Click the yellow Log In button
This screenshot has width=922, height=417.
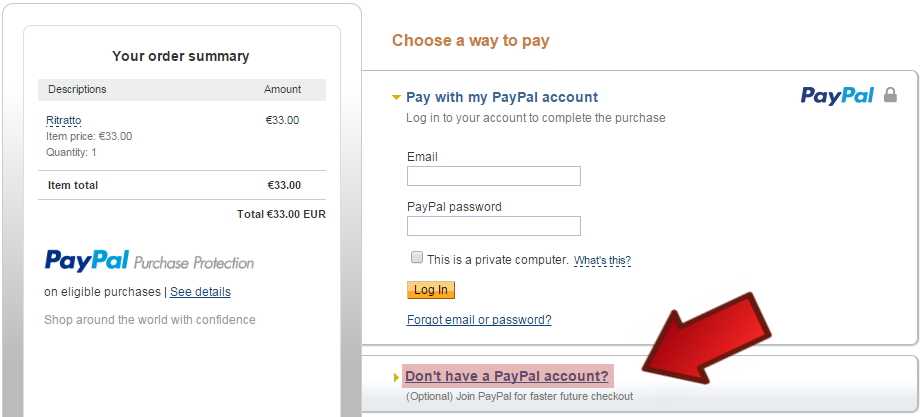[x=431, y=290]
